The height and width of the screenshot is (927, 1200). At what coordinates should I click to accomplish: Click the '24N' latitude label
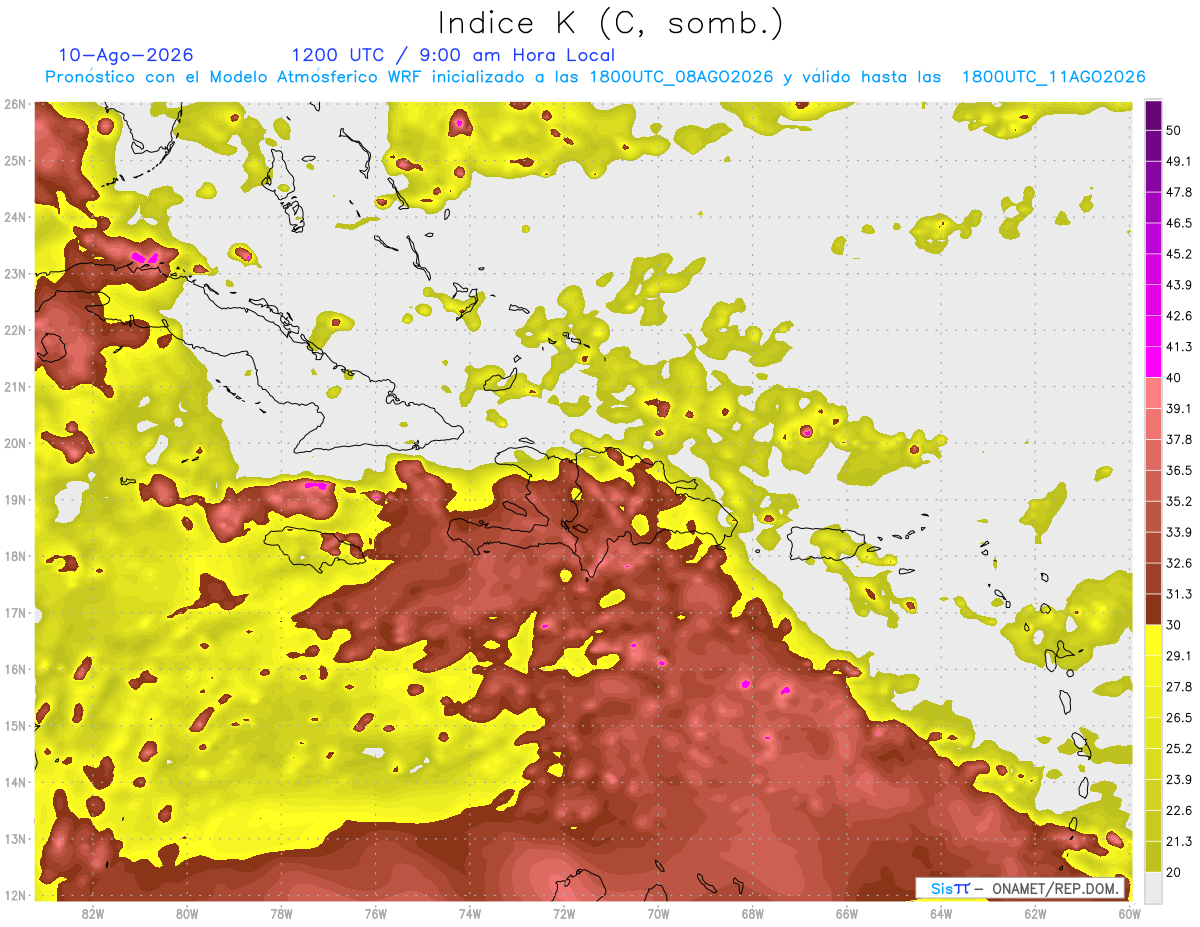(x=16, y=217)
